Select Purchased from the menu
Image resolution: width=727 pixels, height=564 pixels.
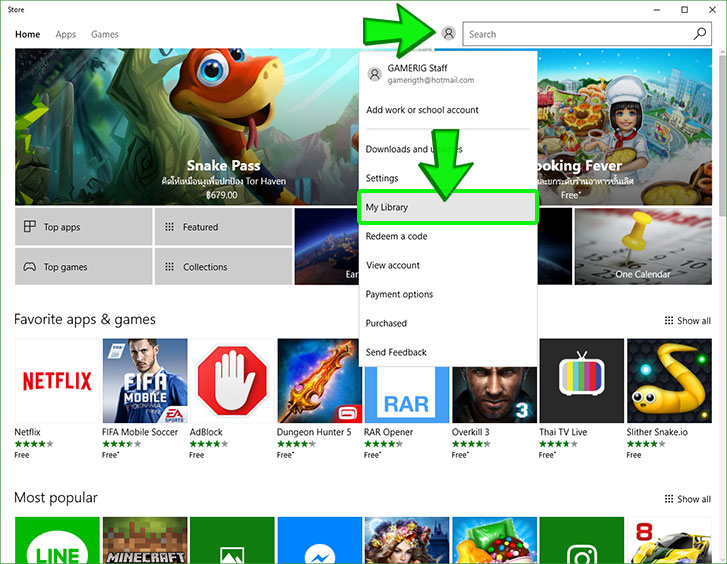click(448, 323)
